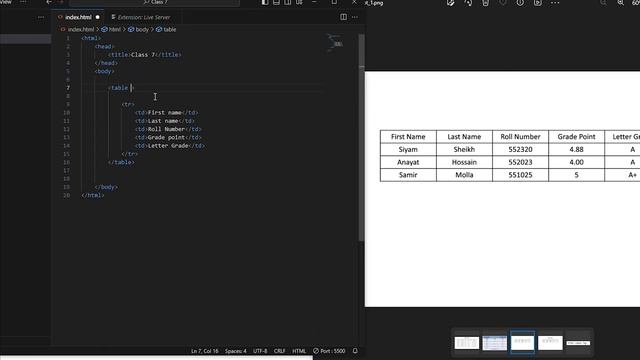Open Customize Layout icon in VS Code title bar

tap(299, 2)
